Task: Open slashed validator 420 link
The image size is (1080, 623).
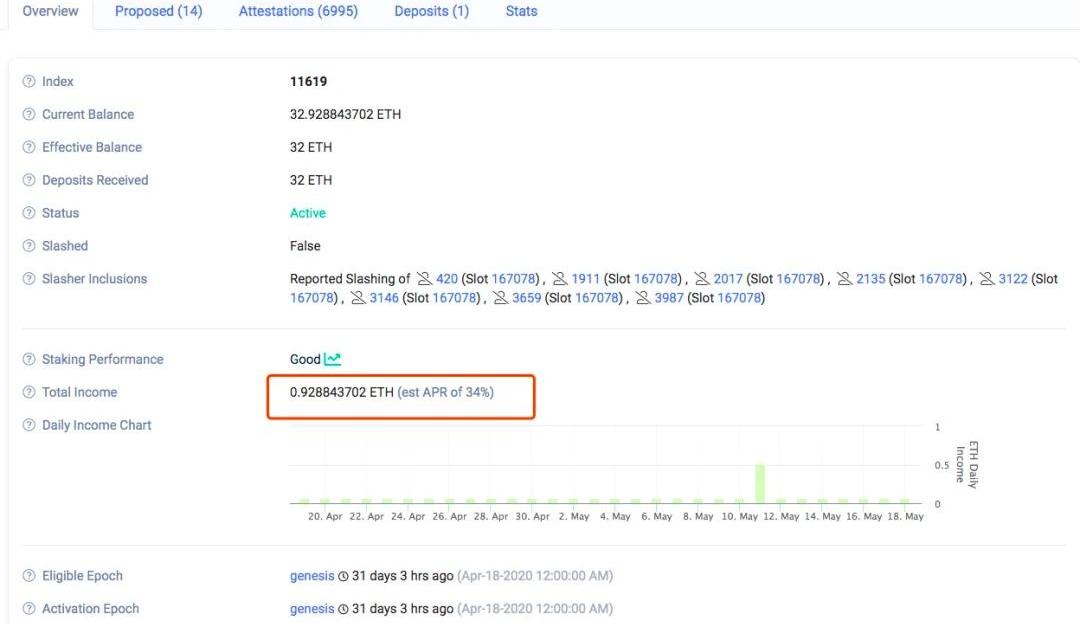Action: [447, 279]
